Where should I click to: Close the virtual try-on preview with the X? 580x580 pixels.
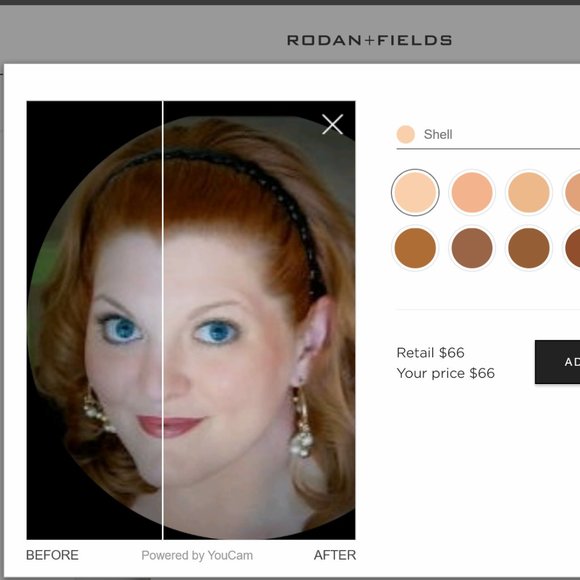(x=332, y=124)
